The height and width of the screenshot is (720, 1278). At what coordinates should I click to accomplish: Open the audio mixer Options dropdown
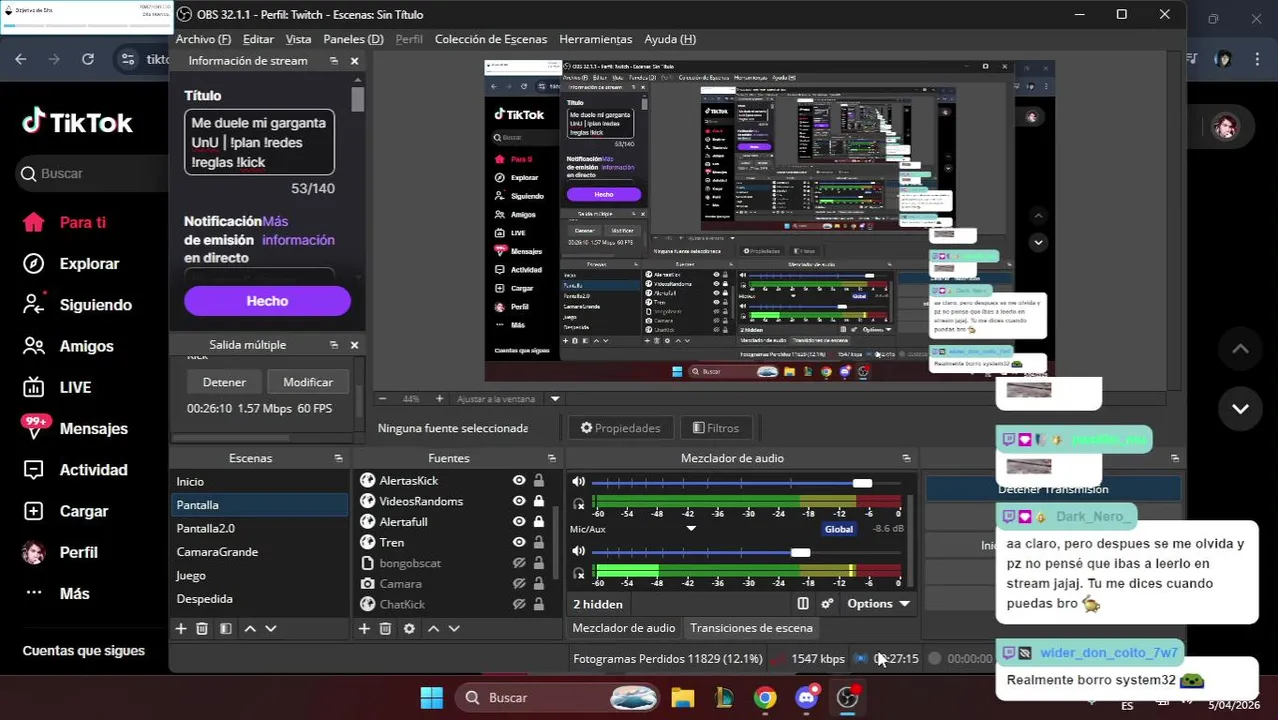(x=878, y=604)
